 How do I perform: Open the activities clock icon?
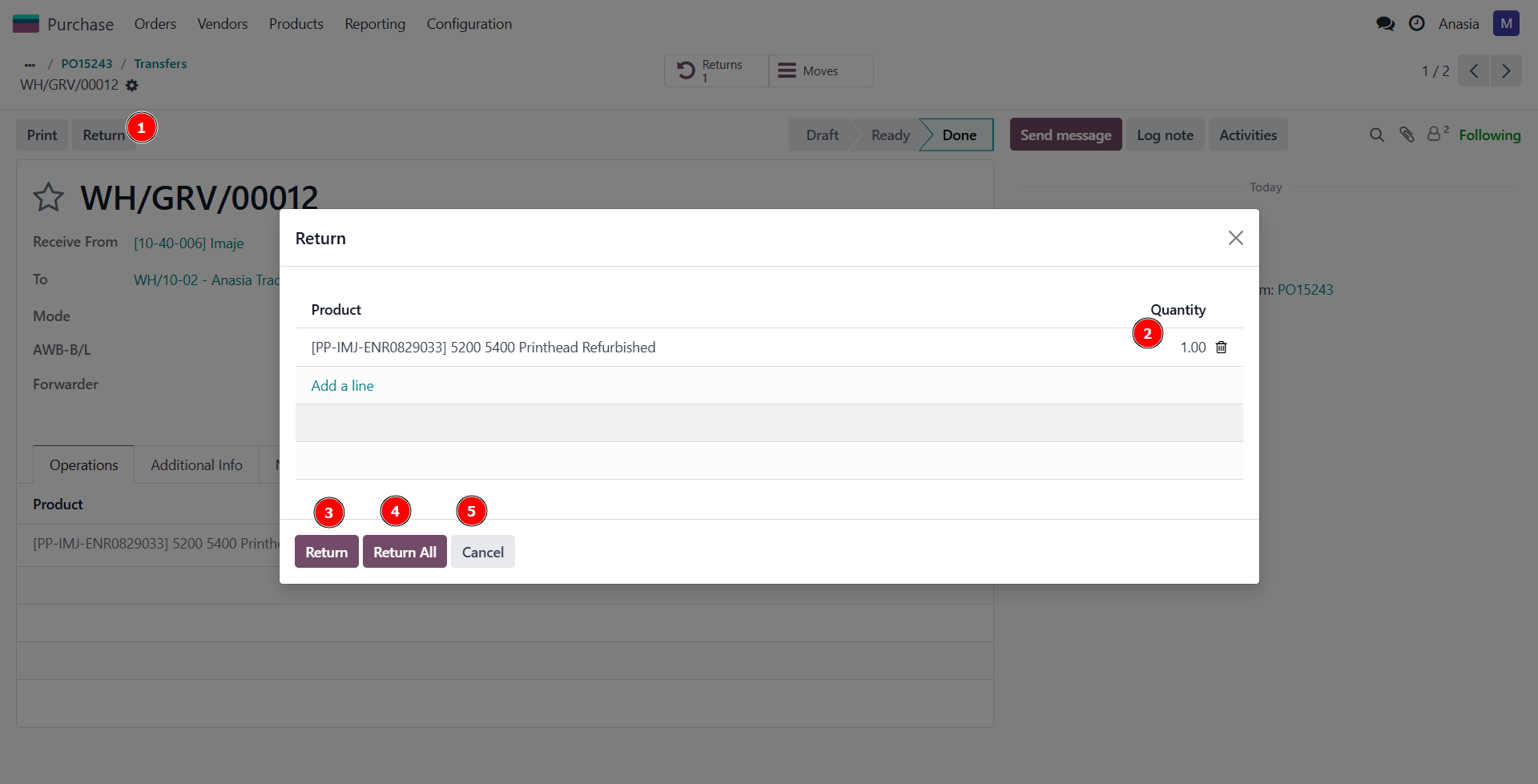click(x=1416, y=24)
